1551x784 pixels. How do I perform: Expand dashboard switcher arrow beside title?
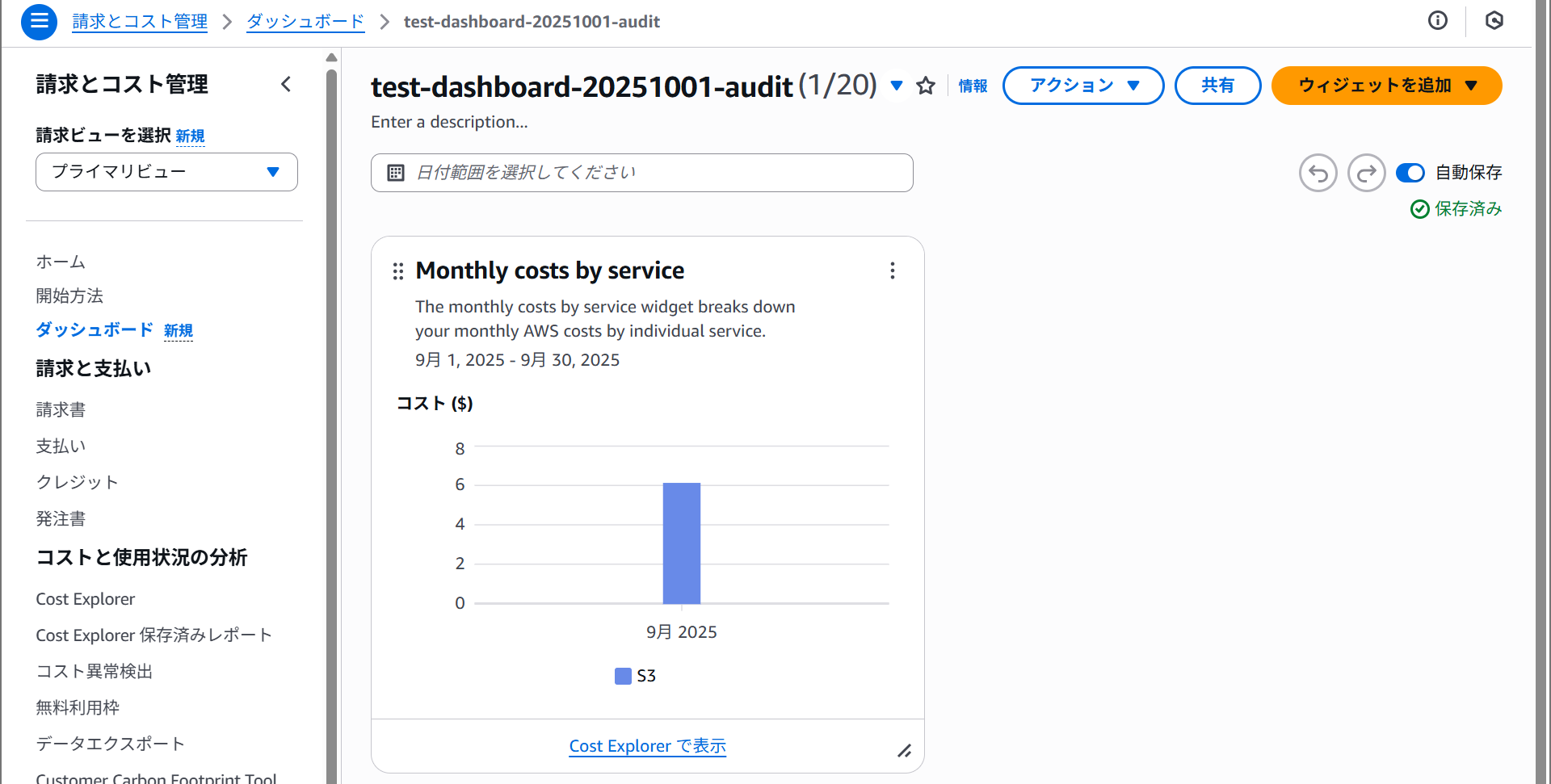tap(897, 86)
